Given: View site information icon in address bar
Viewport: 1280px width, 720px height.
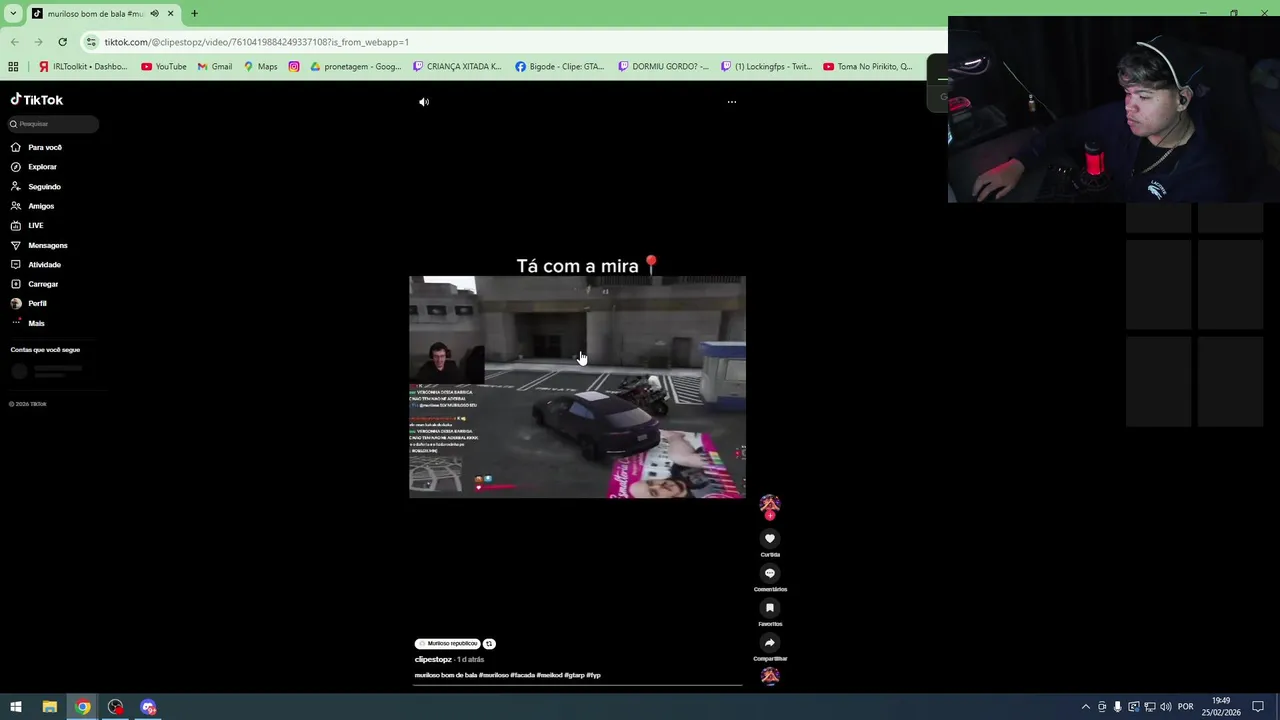Looking at the screenshot, I should (x=91, y=42).
